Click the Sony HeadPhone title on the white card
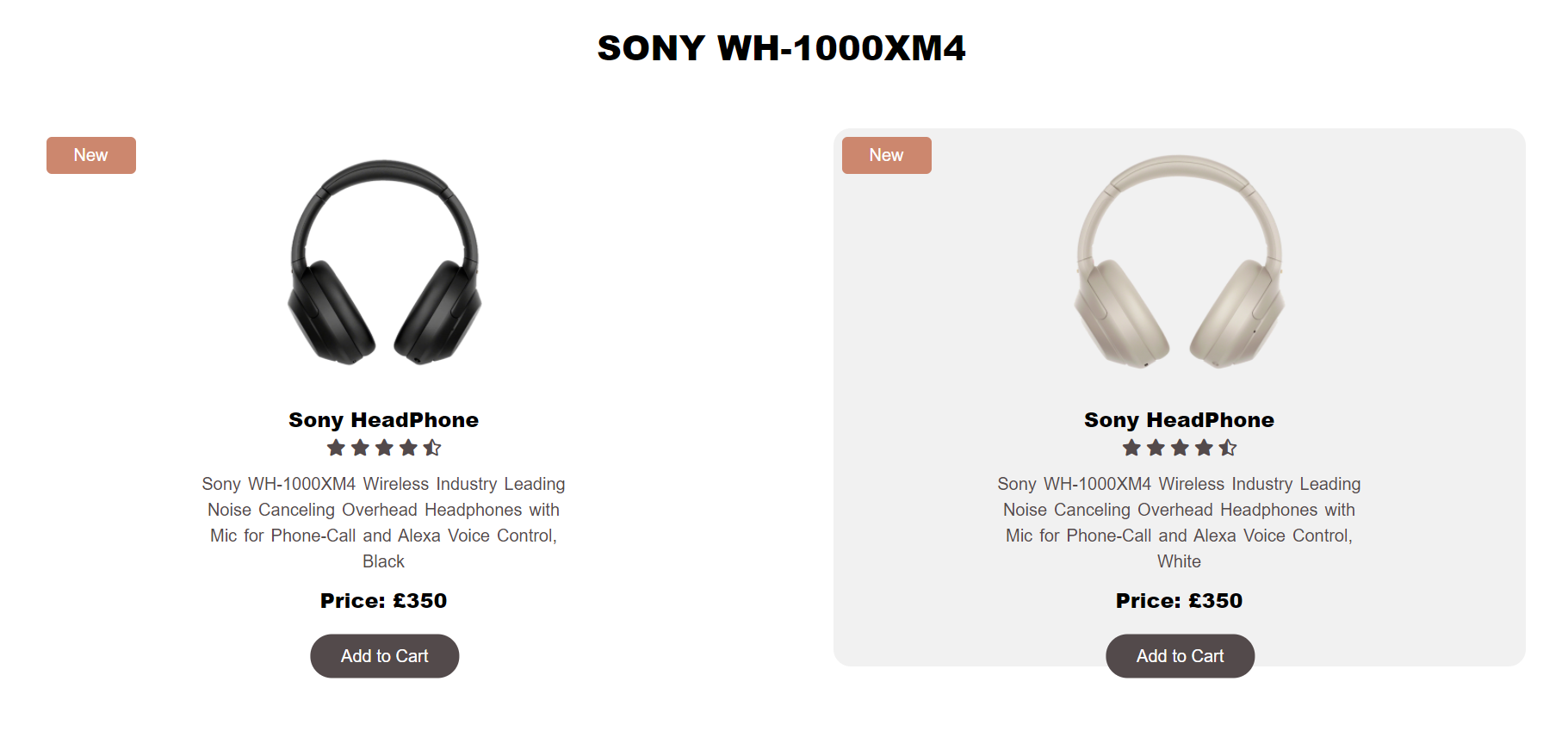This screenshot has width=1568, height=731. [x=1180, y=419]
